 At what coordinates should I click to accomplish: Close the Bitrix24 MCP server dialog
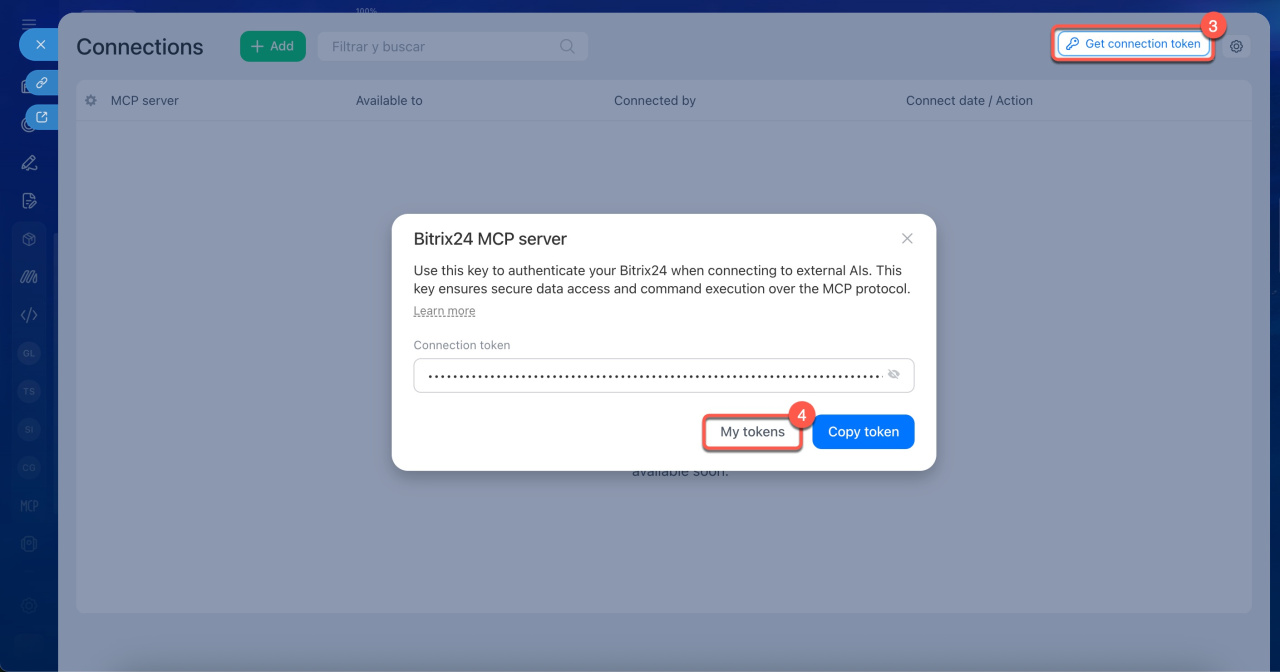click(907, 239)
